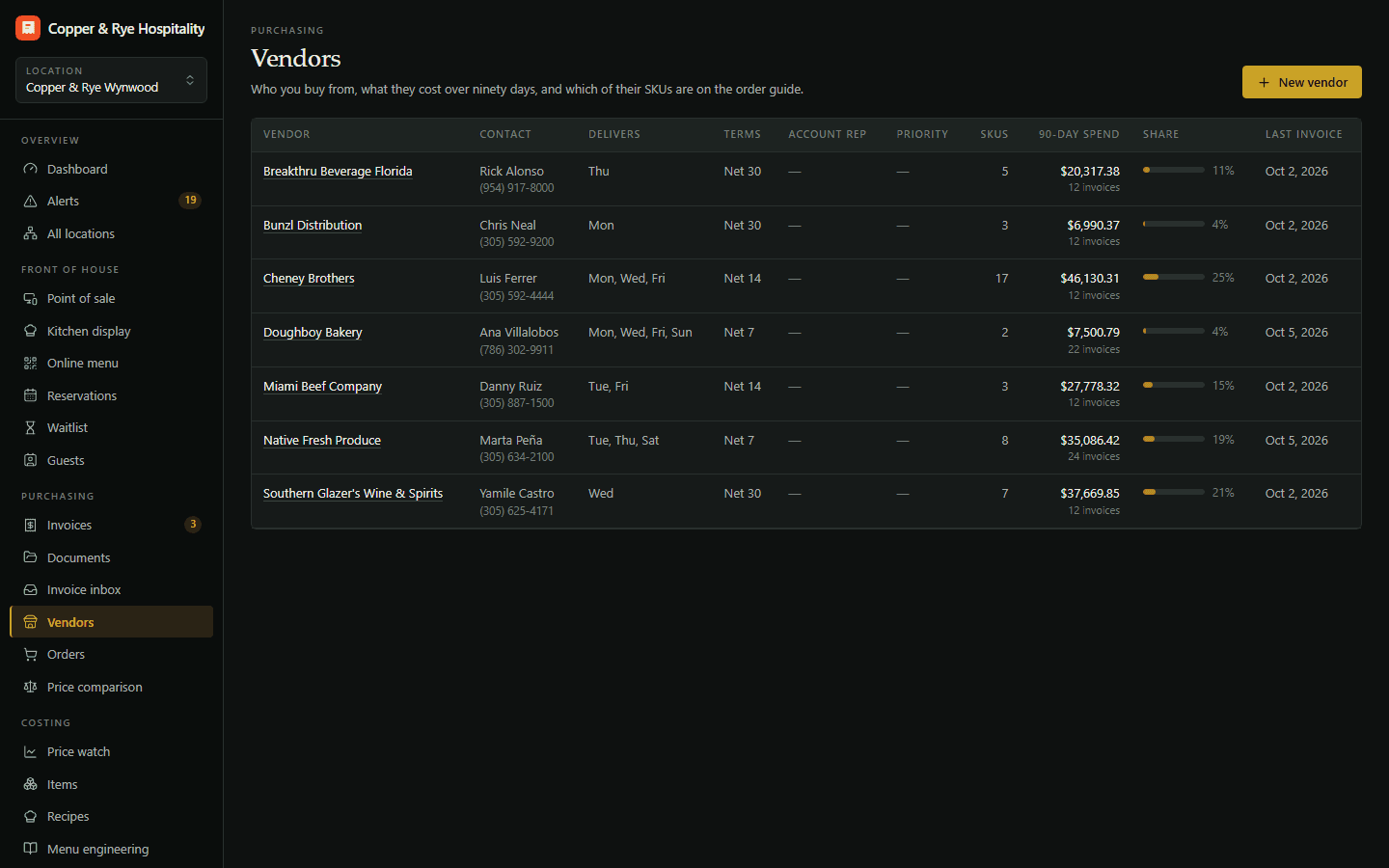Click the Recipes chef hat icon
Image resolution: width=1389 pixels, height=868 pixels.
tap(30, 816)
